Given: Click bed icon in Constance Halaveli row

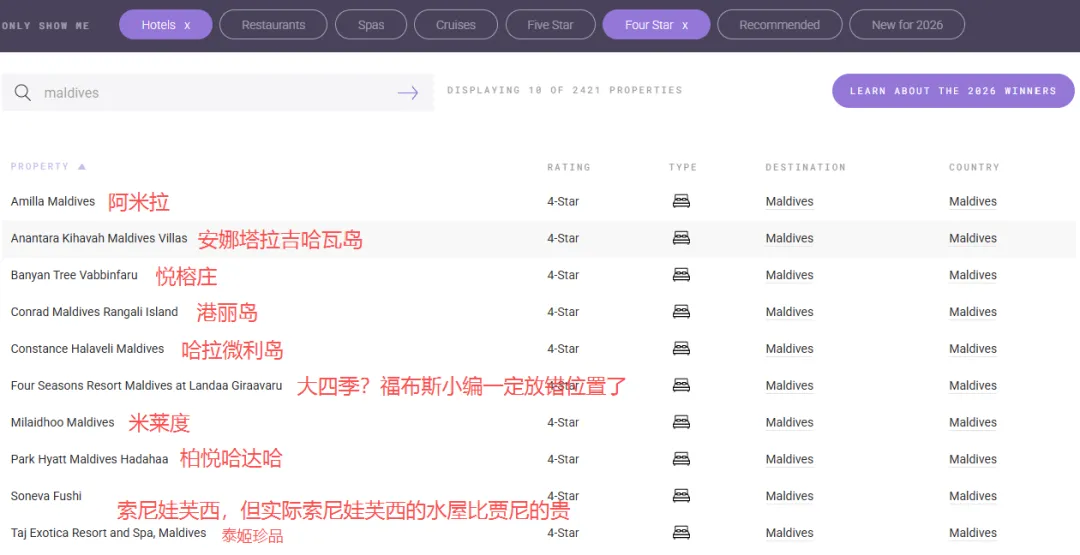Looking at the screenshot, I should 681,348.
